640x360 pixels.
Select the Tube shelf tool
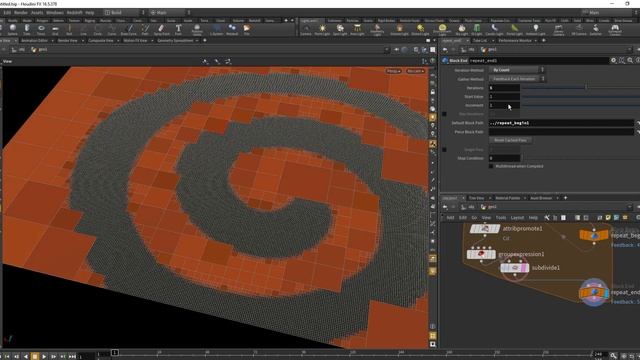(x=27, y=29)
